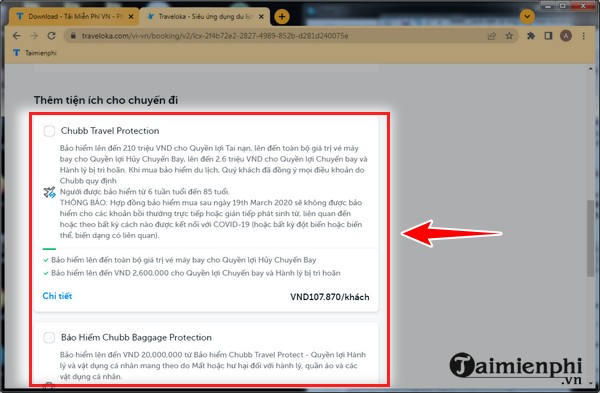Open a new tab with the plus button
This screenshot has width=600, height=393.
pos(282,16)
